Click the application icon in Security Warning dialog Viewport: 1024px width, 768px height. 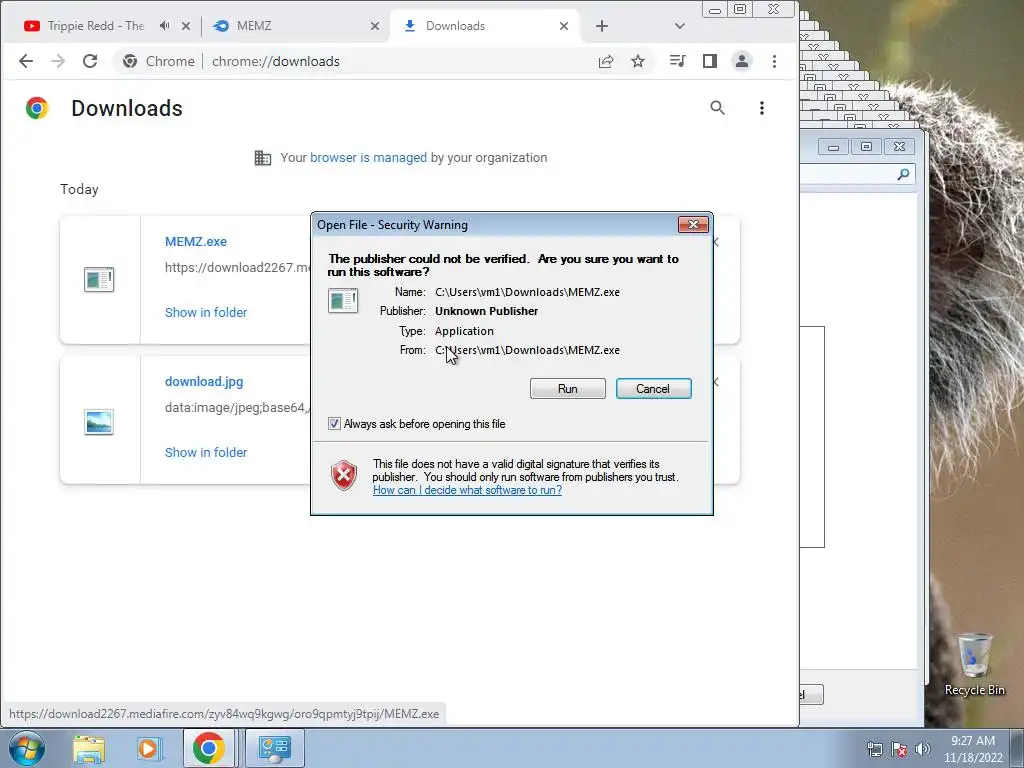343,300
